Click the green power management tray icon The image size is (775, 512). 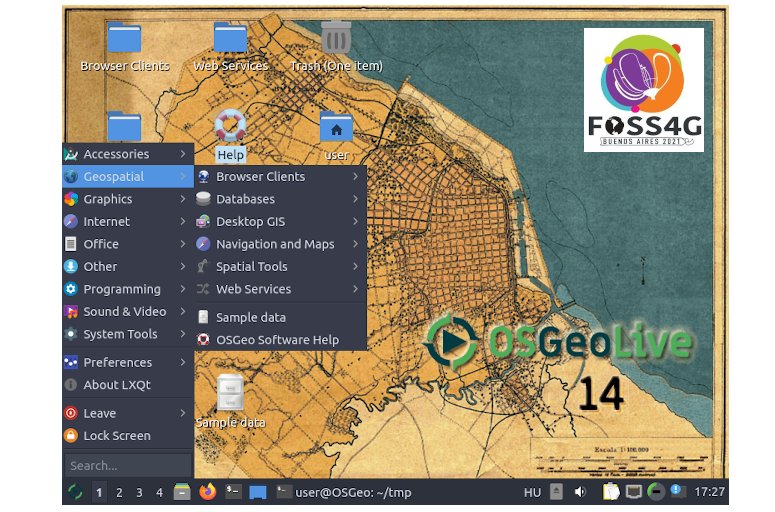656,492
